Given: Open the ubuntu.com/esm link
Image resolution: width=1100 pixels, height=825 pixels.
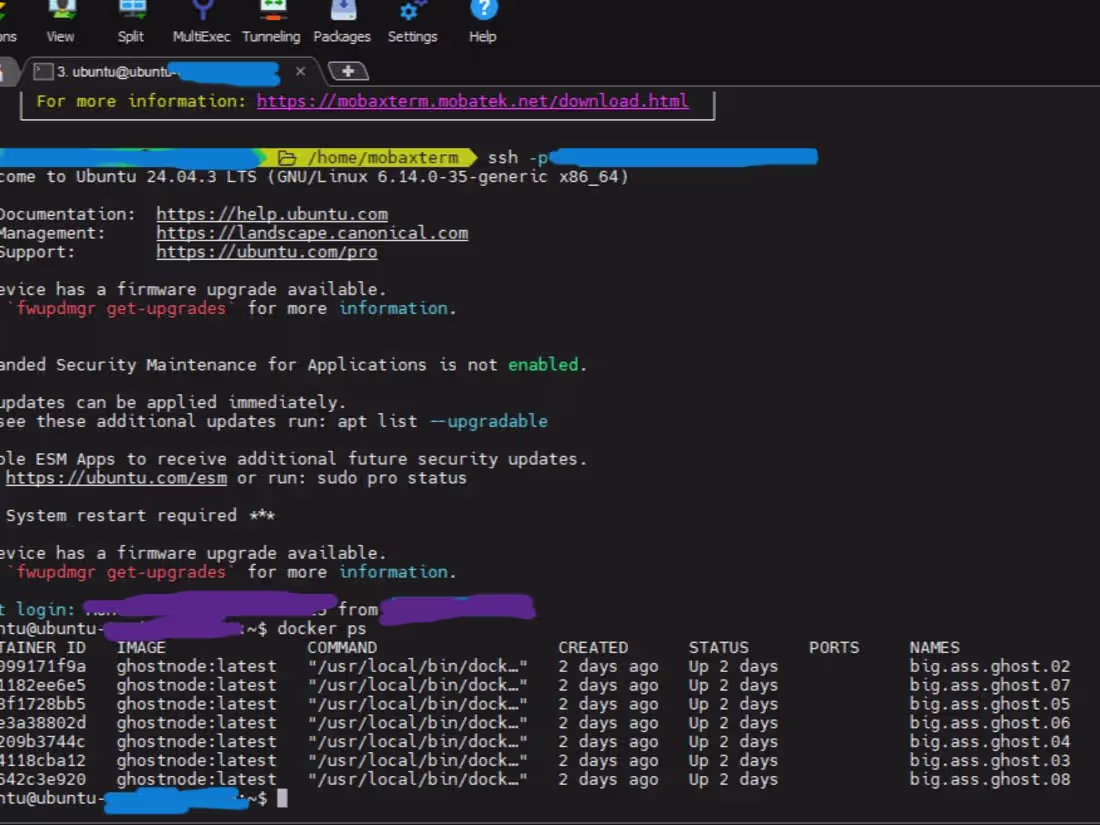Looking at the screenshot, I should tap(116, 478).
